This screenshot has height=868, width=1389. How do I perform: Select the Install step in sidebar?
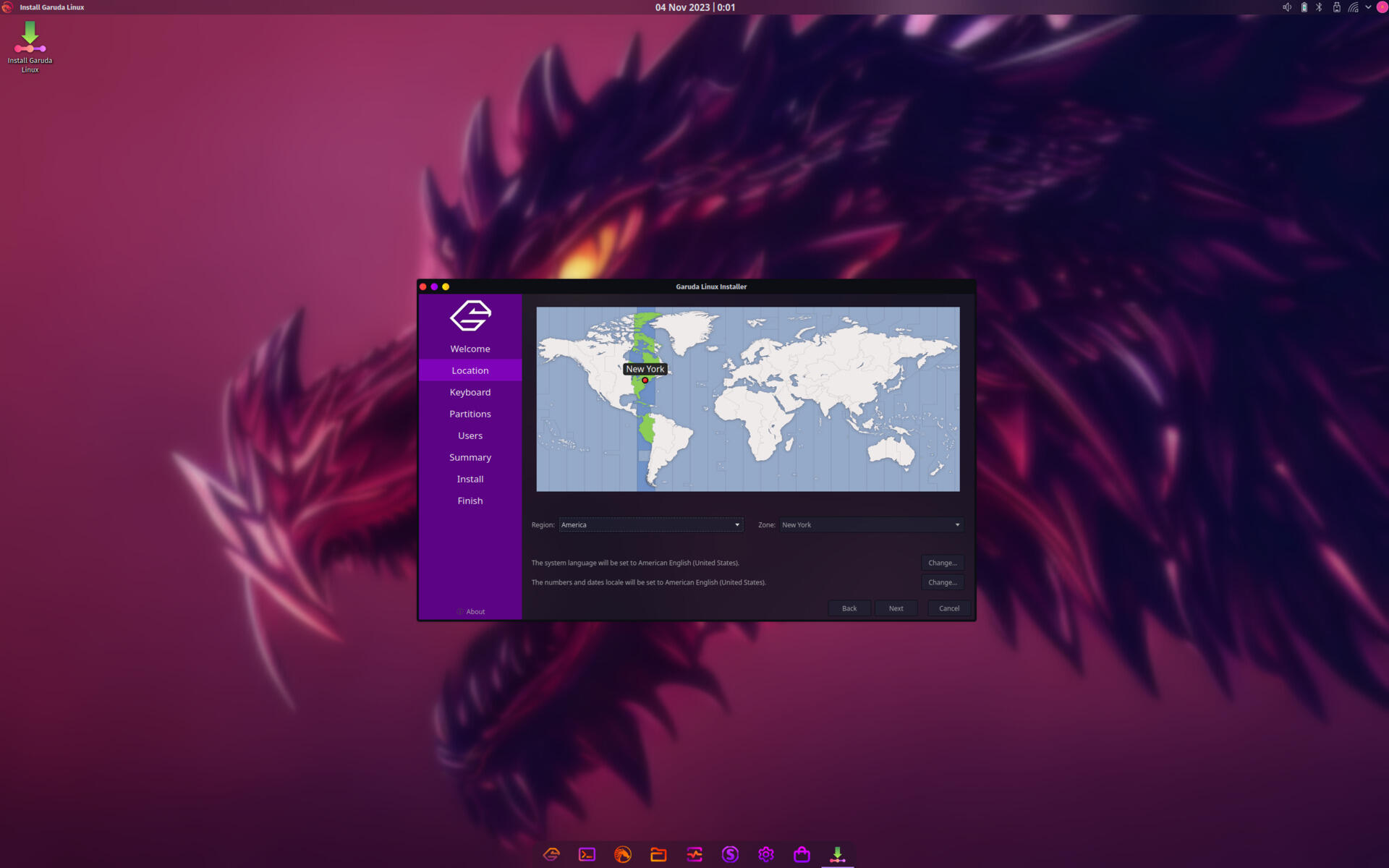pyautogui.click(x=470, y=479)
